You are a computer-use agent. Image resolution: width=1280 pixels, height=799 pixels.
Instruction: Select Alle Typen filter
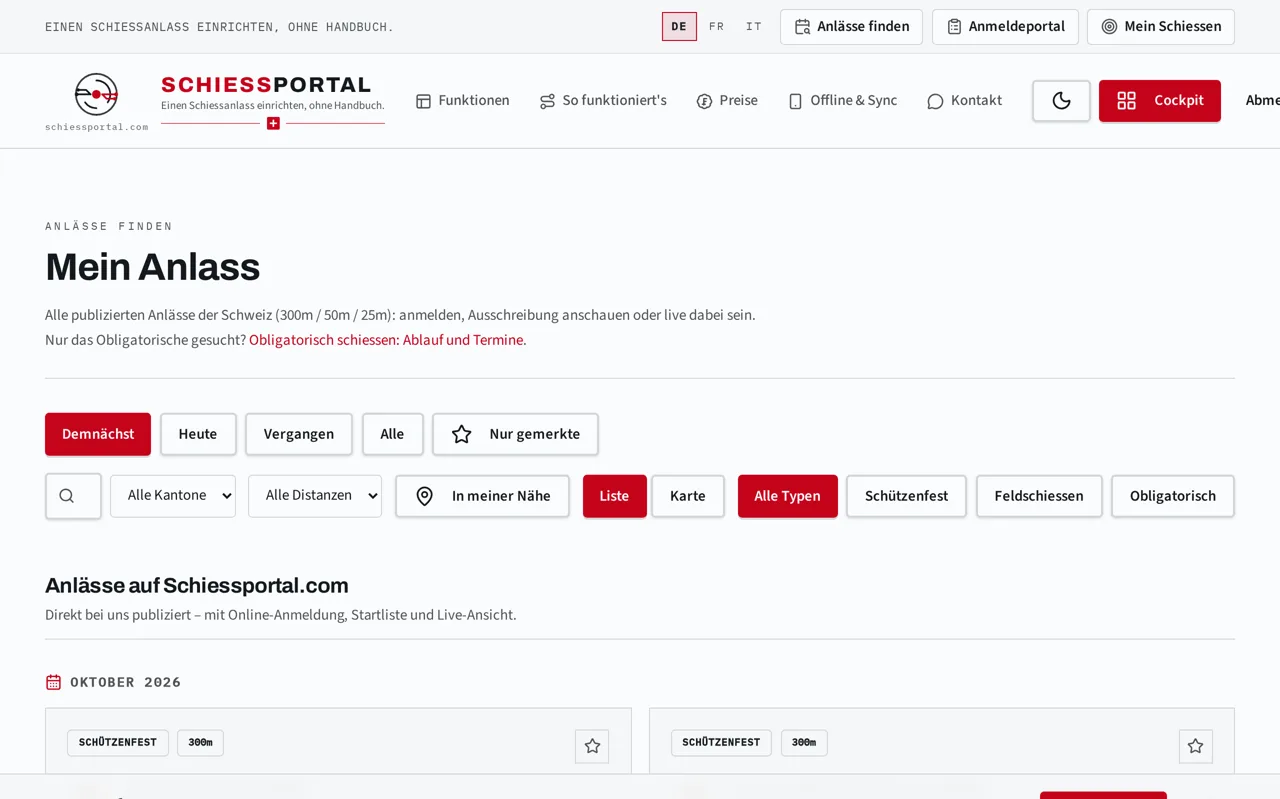[788, 496]
